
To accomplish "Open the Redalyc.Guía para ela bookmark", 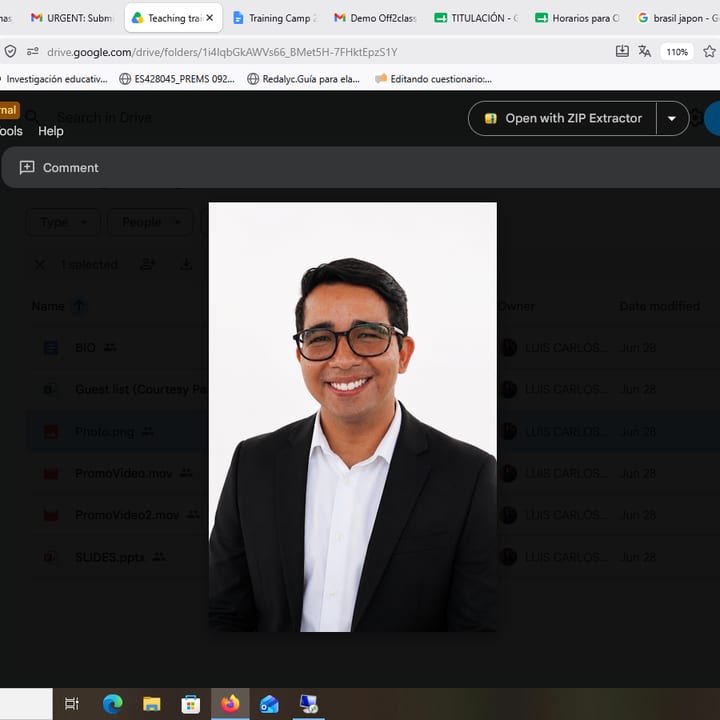I will tap(304, 79).
